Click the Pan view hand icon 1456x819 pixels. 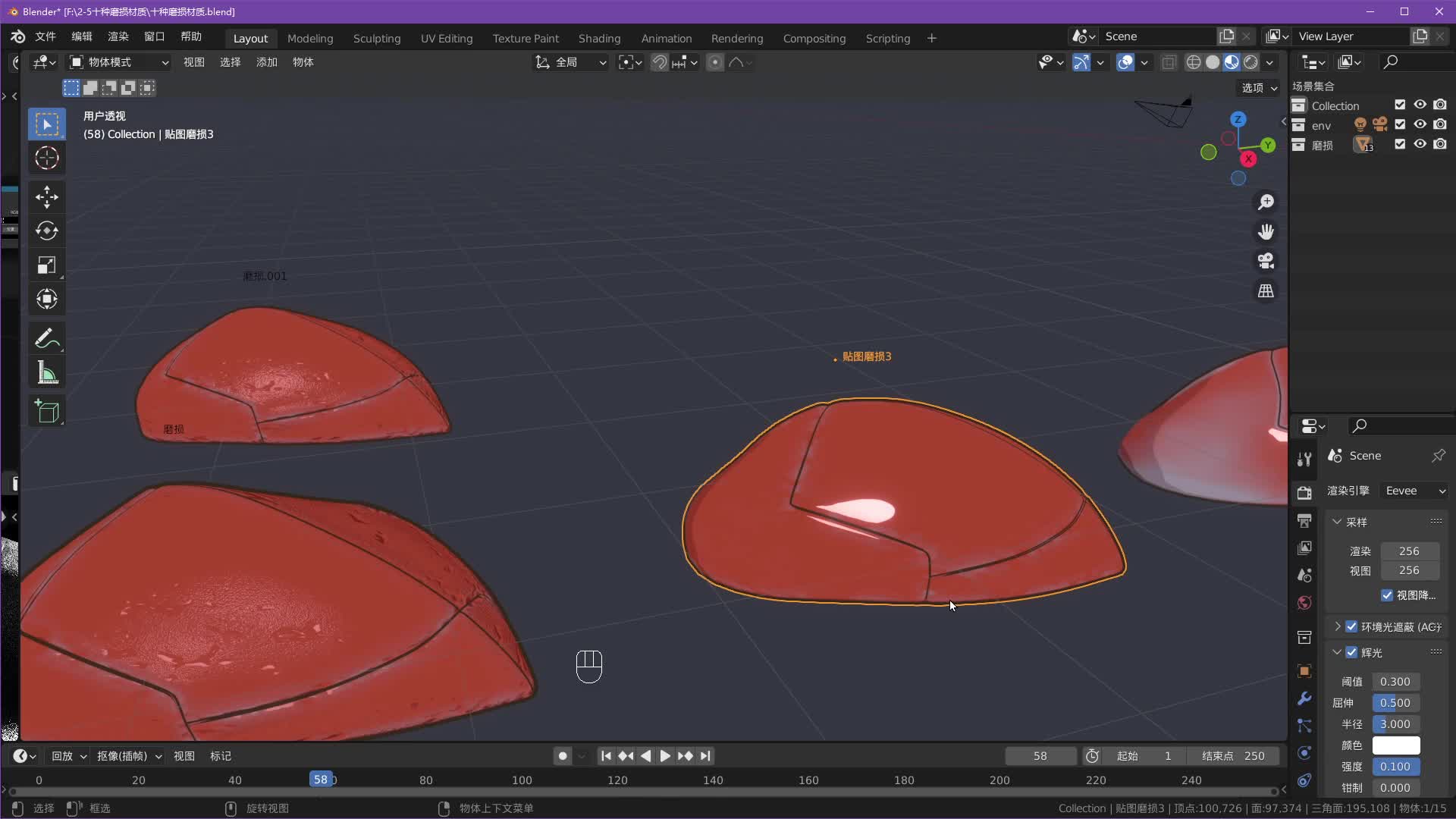tap(1266, 232)
